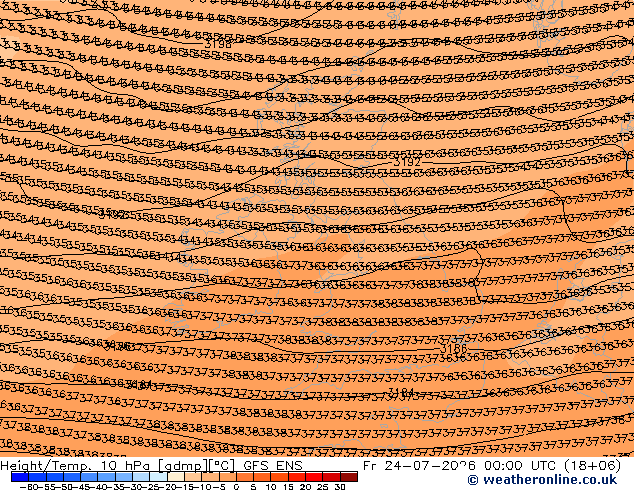The image size is (634, 490).
Task: Select the legend swatch between -60 and -55
Action: [37, 477]
